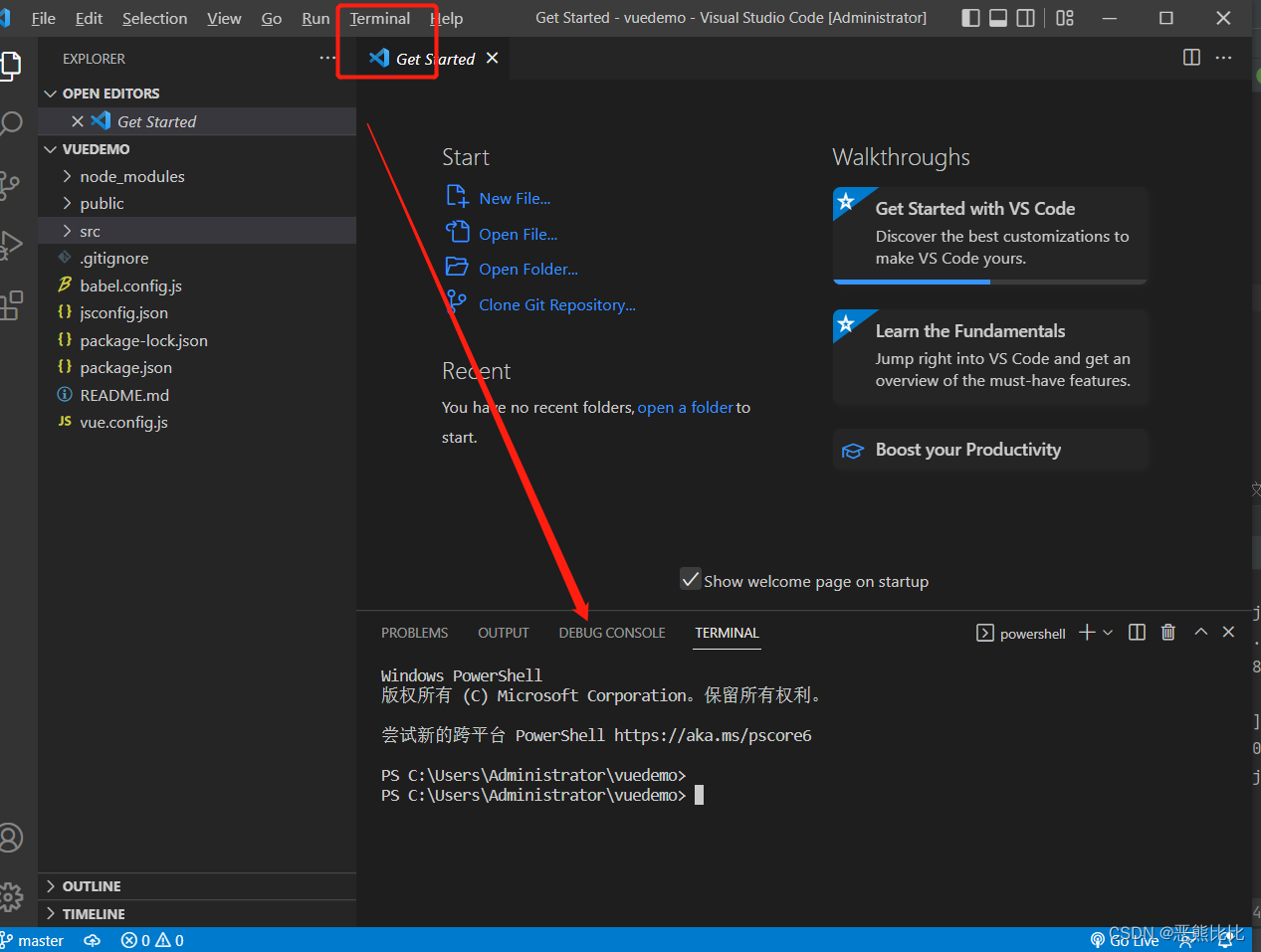Click the Open Folder... link

[527, 269]
